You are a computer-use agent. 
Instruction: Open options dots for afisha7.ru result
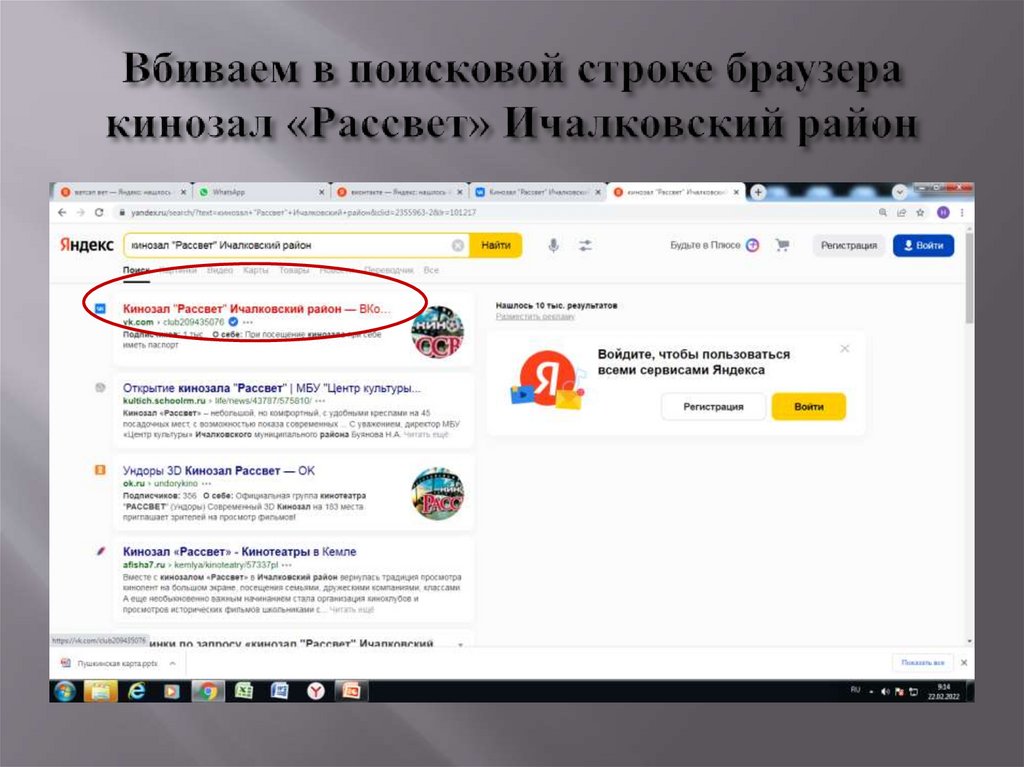[287, 564]
